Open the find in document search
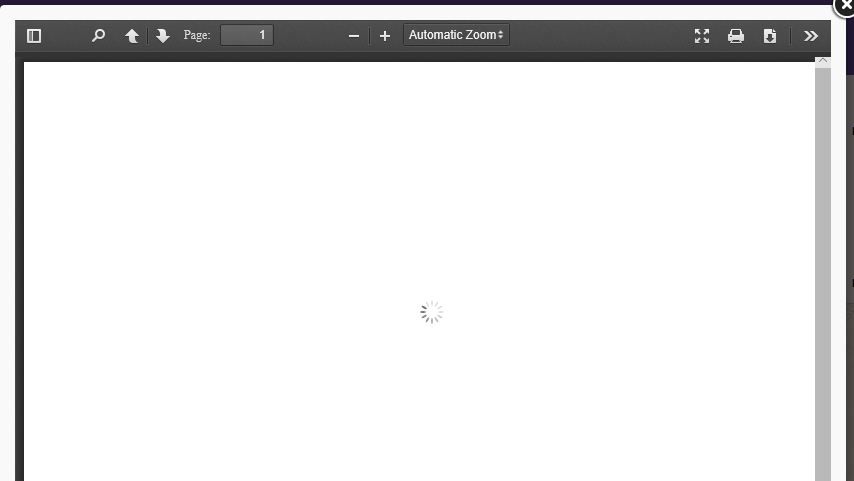The image size is (854, 481). tap(98, 36)
